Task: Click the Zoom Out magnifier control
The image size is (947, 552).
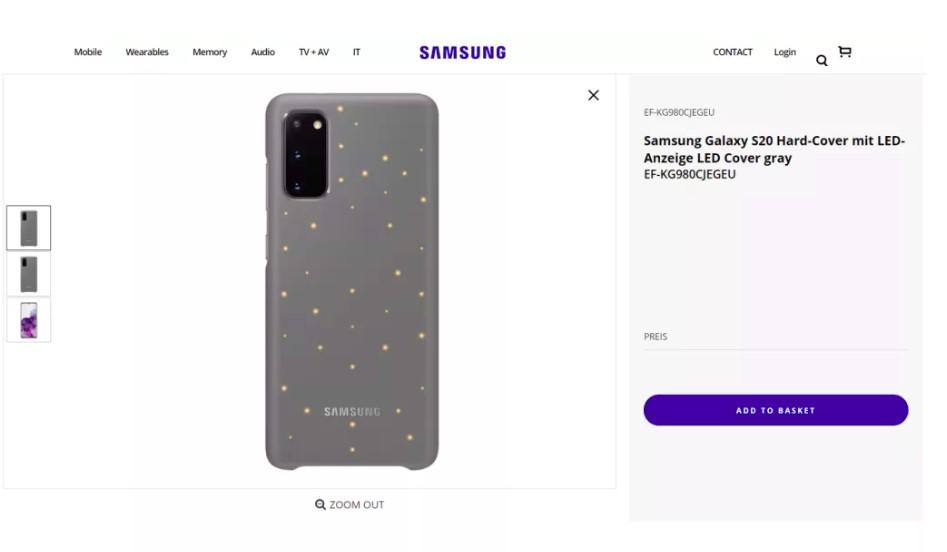Action: pyautogui.click(x=350, y=505)
